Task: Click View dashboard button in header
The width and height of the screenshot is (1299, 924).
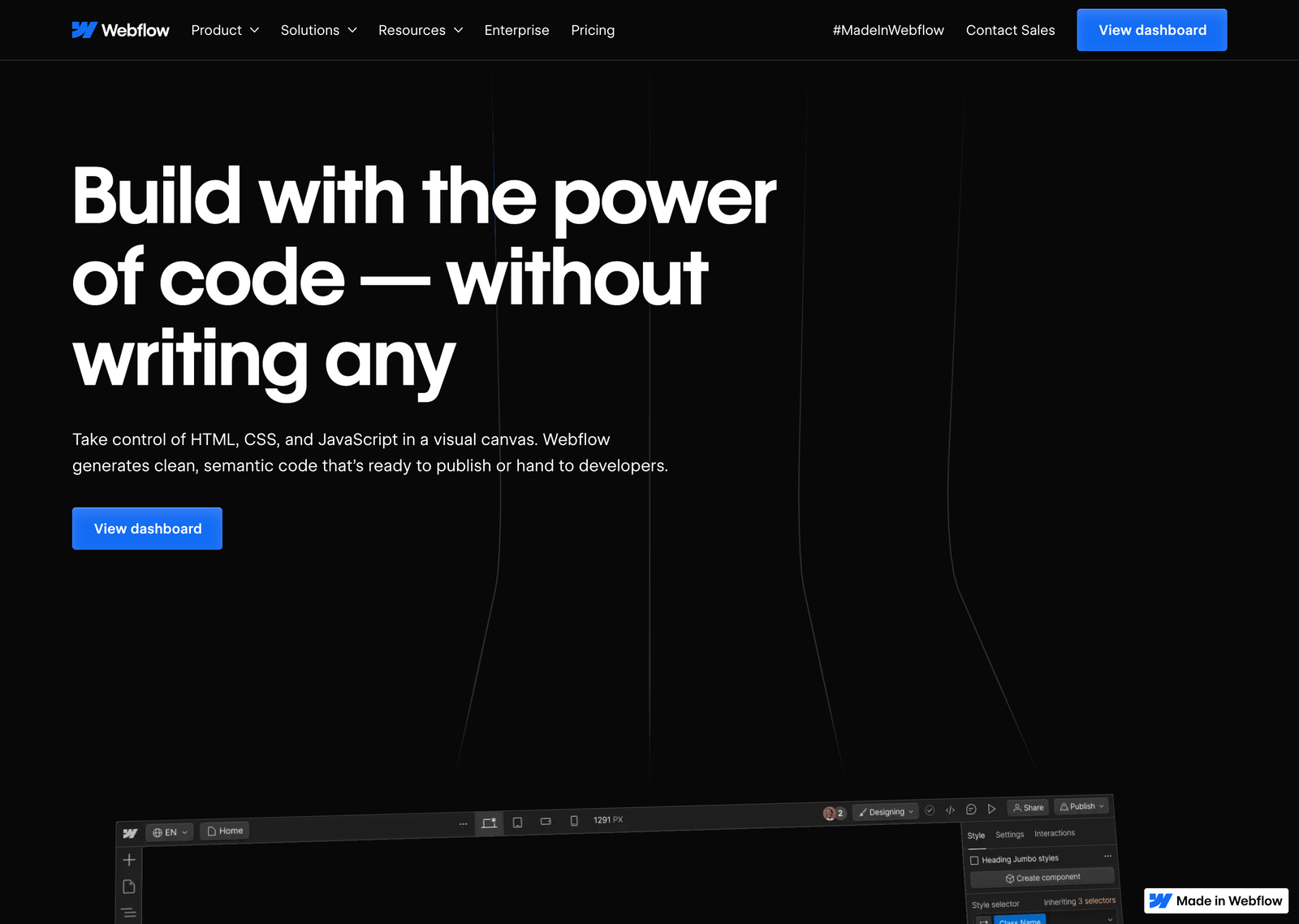Action: coord(1152,30)
